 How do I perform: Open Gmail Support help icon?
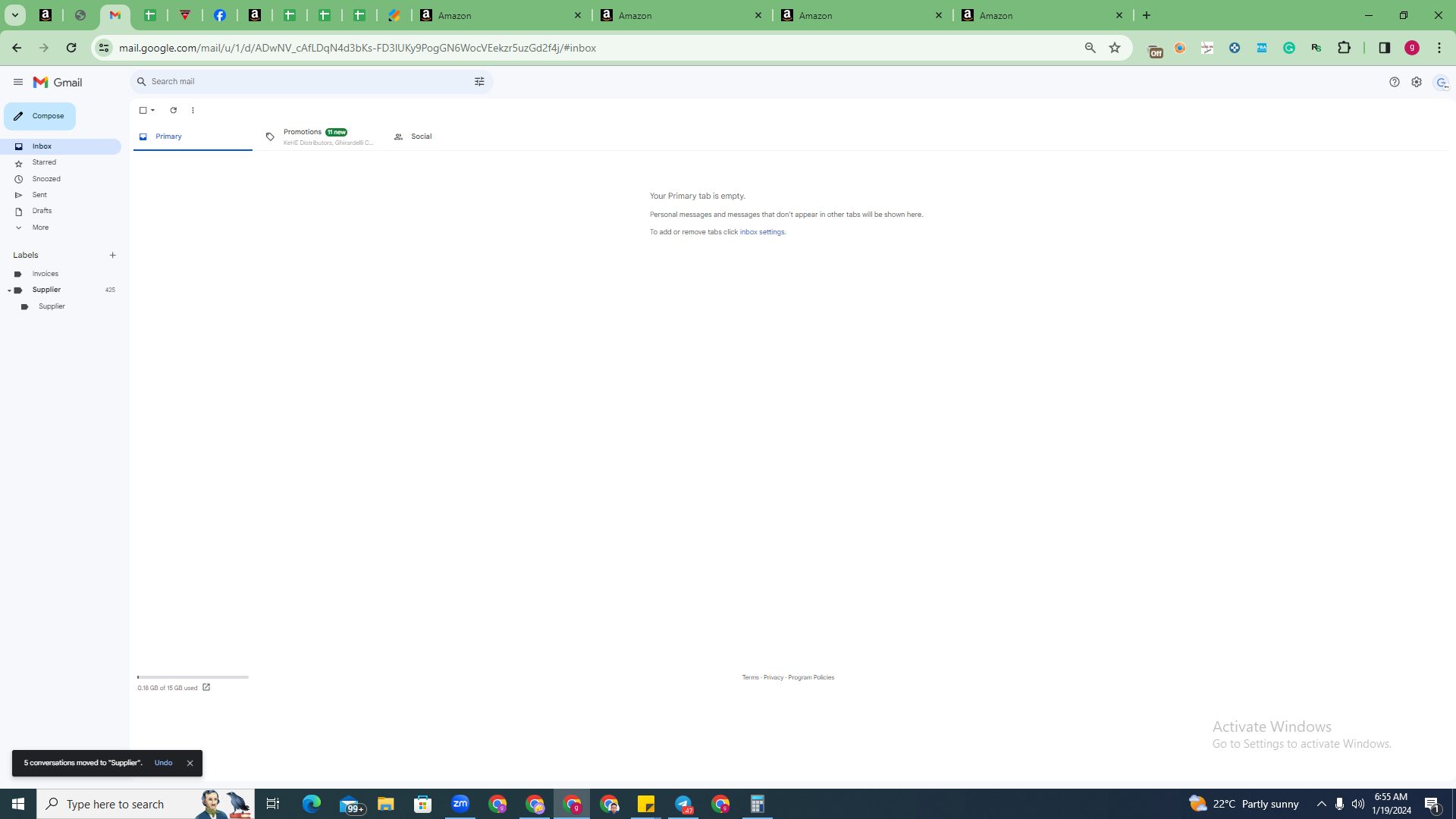[x=1395, y=82]
